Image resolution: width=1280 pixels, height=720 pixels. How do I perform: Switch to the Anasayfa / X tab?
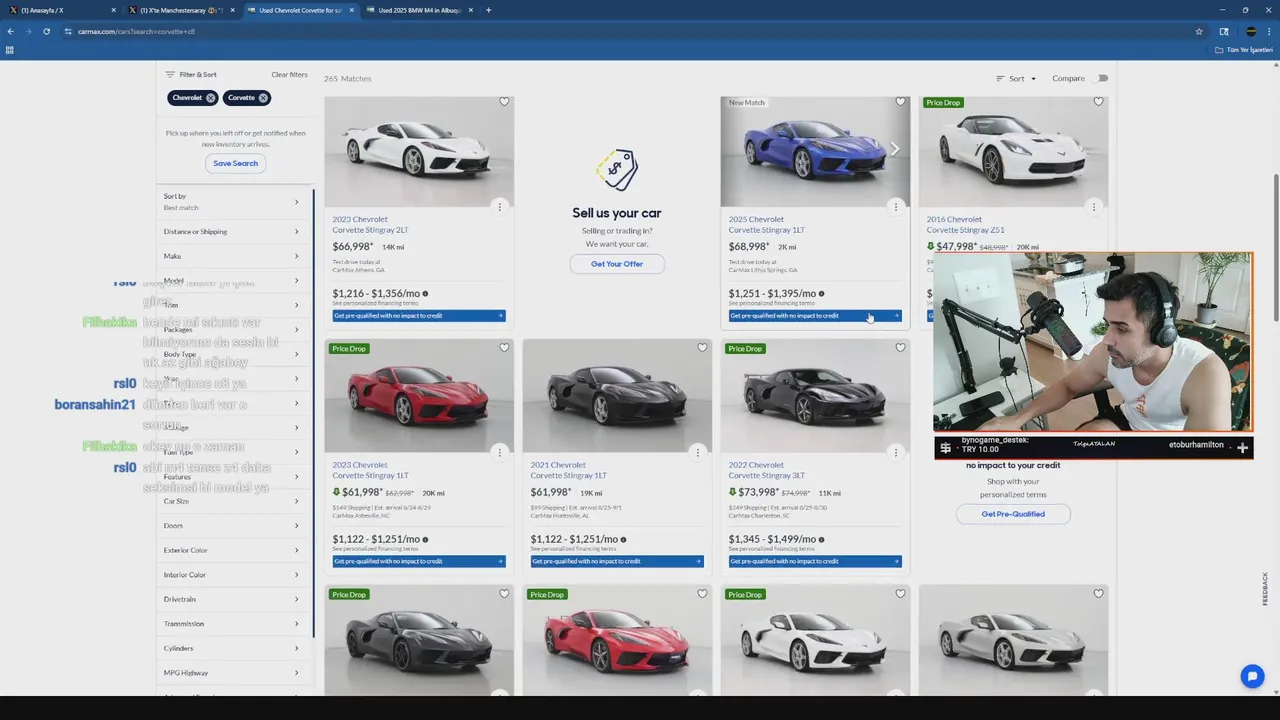pos(60,10)
